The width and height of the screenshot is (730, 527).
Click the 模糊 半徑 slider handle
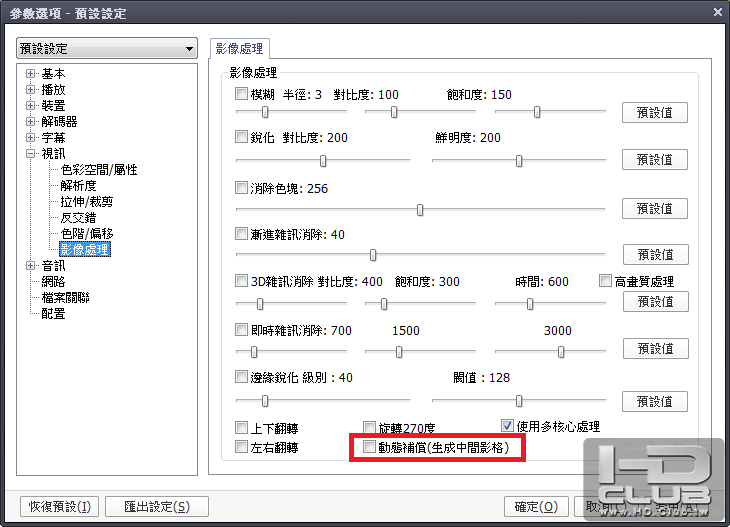pyautogui.click(x=265, y=112)
